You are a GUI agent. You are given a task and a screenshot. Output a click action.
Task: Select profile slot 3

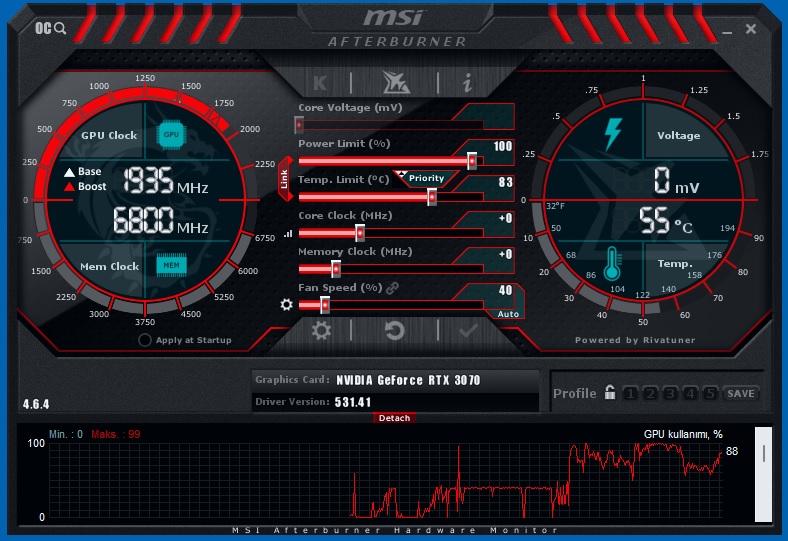point(670,393)
